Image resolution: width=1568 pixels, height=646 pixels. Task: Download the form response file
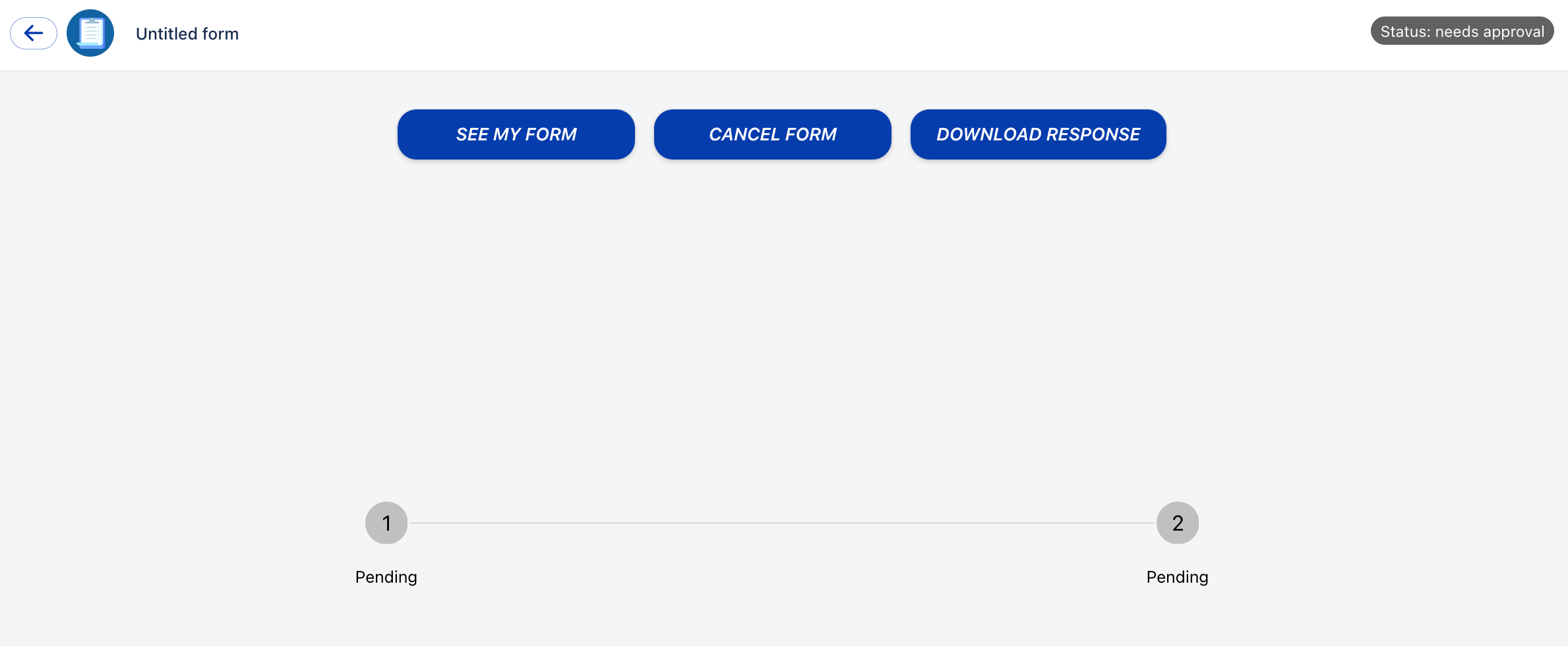point(1038,134)
